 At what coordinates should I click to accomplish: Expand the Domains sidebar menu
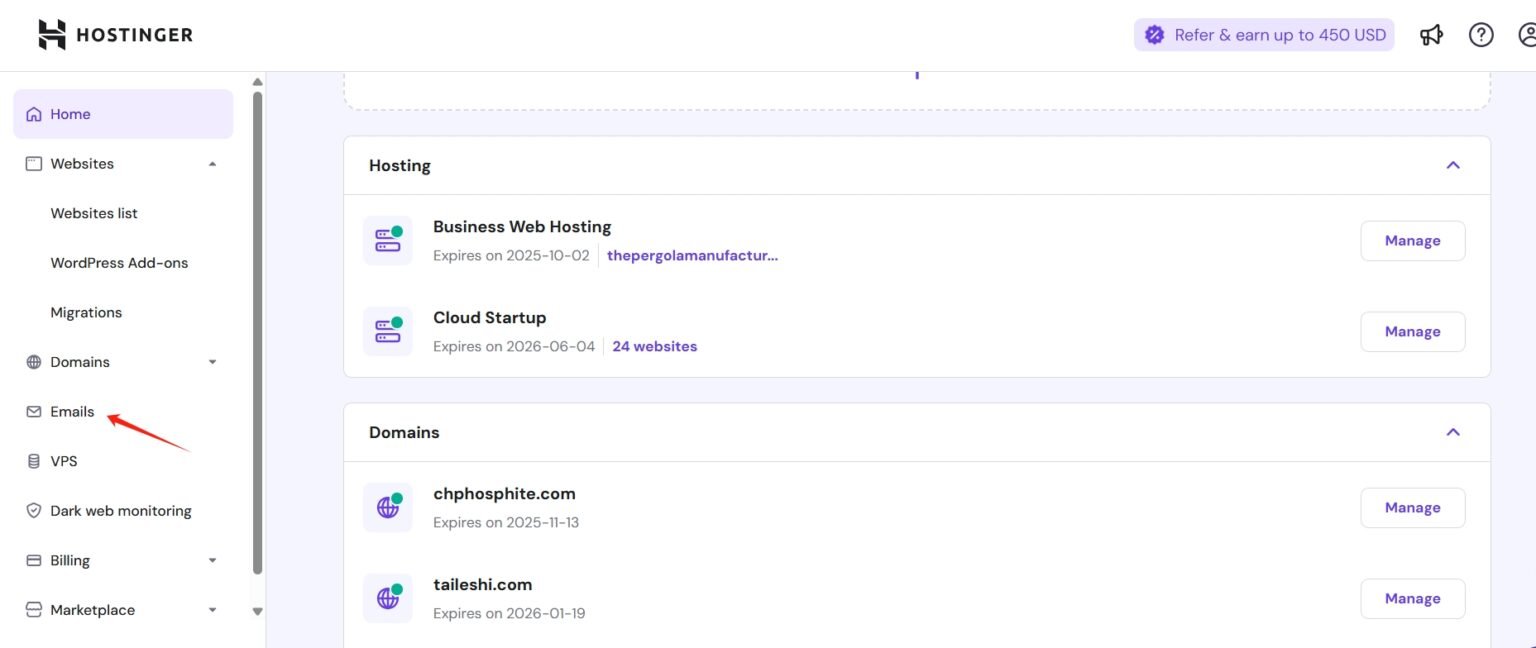(212, 362)
